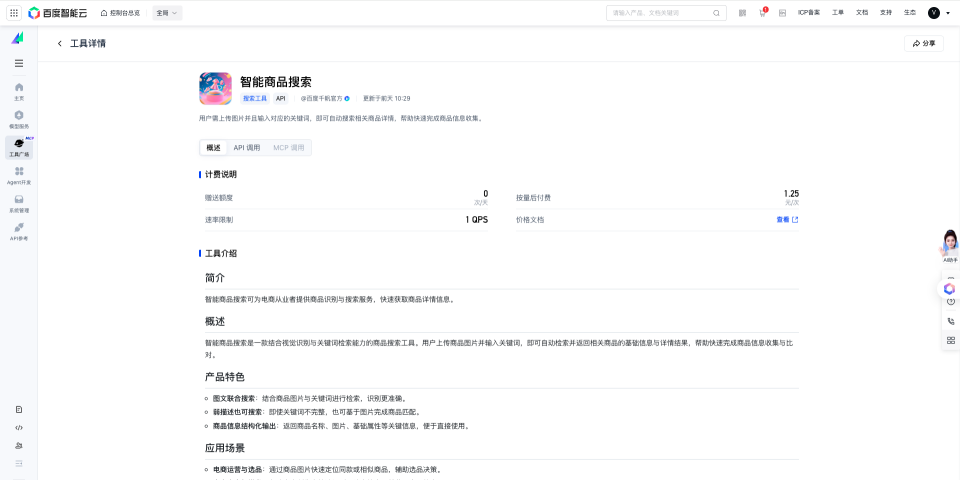The width and height of the screenshot is (960, 480).
Task: Expand the 全局 region dropdown
Action: point(167,13)
